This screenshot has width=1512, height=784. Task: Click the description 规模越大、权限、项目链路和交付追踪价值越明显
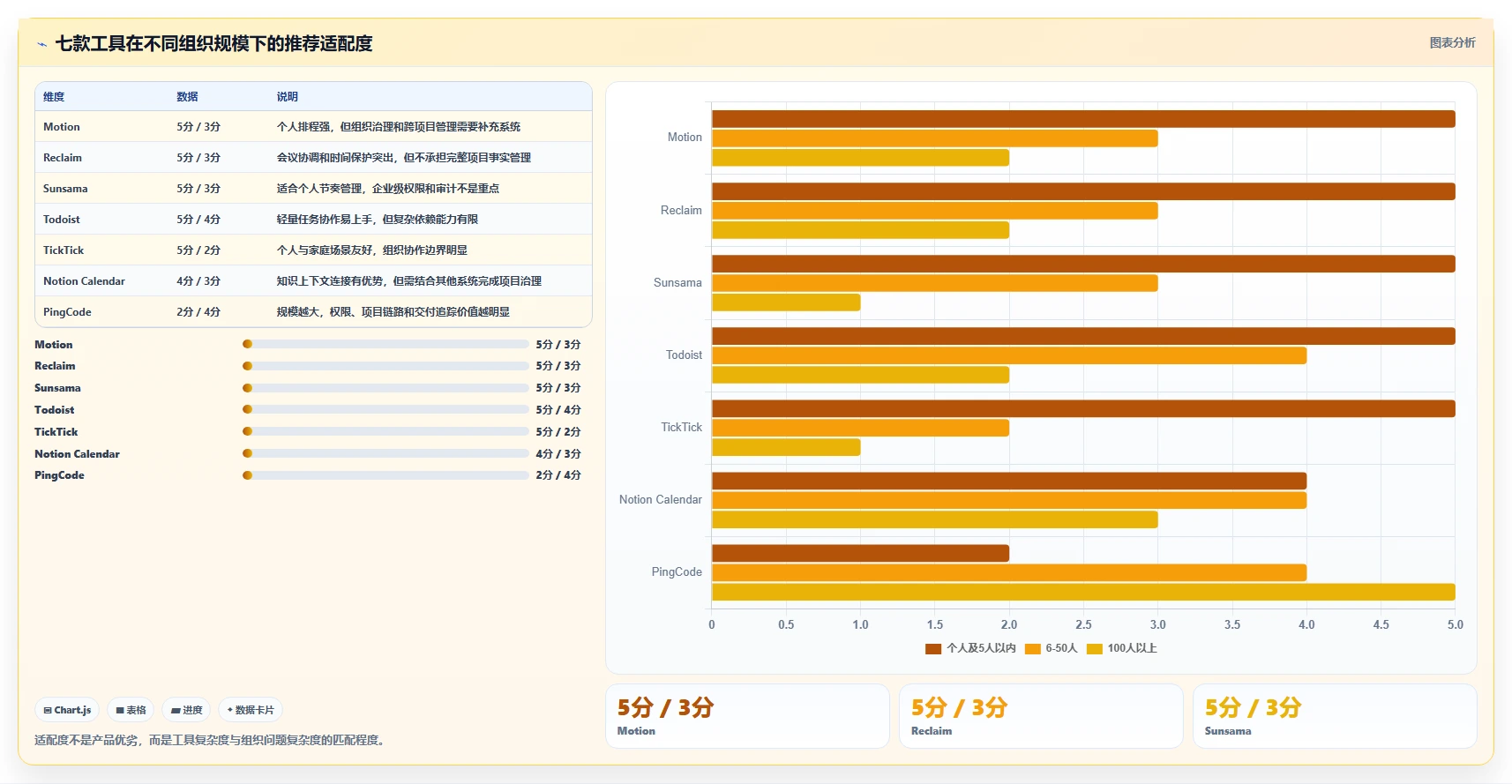(x=393, y=312)
